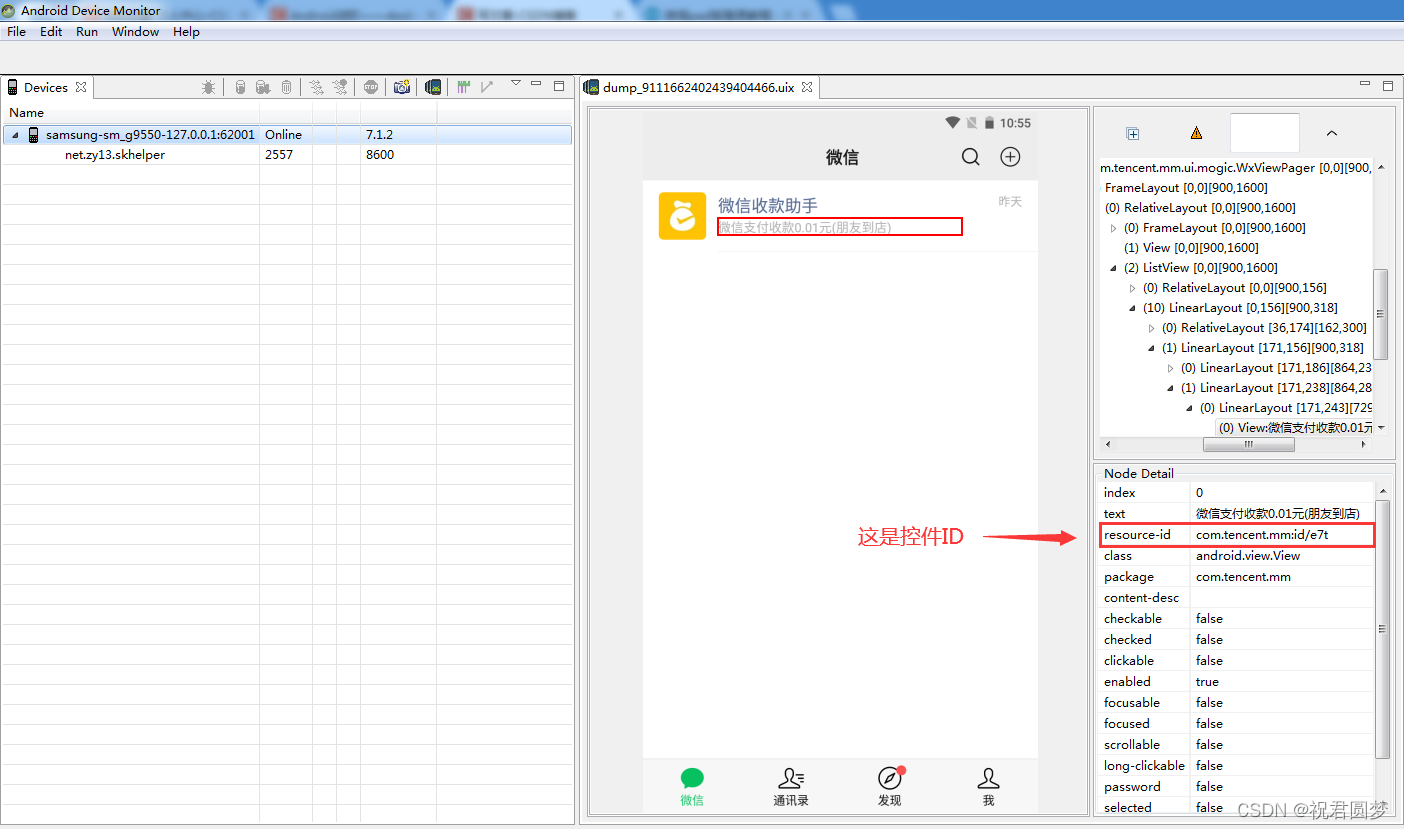Click the hierarchy search input box
1404x829 pixels.
coord(1264,133)
